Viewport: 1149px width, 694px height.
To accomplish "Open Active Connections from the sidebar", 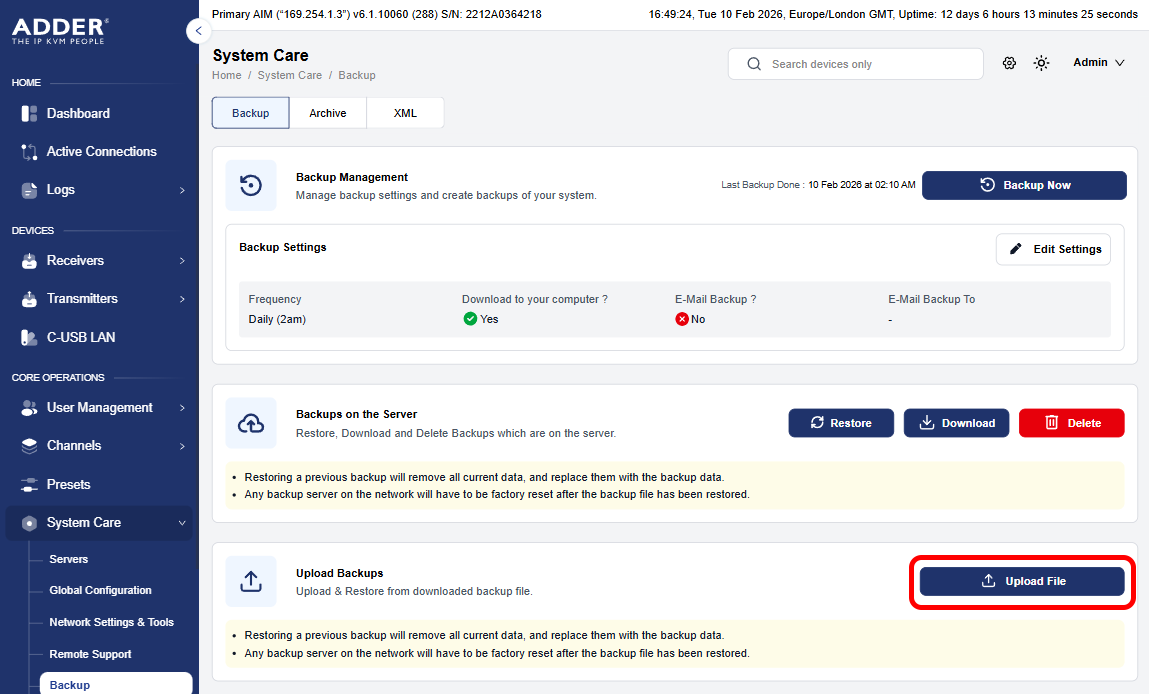I will coord(99,152).
